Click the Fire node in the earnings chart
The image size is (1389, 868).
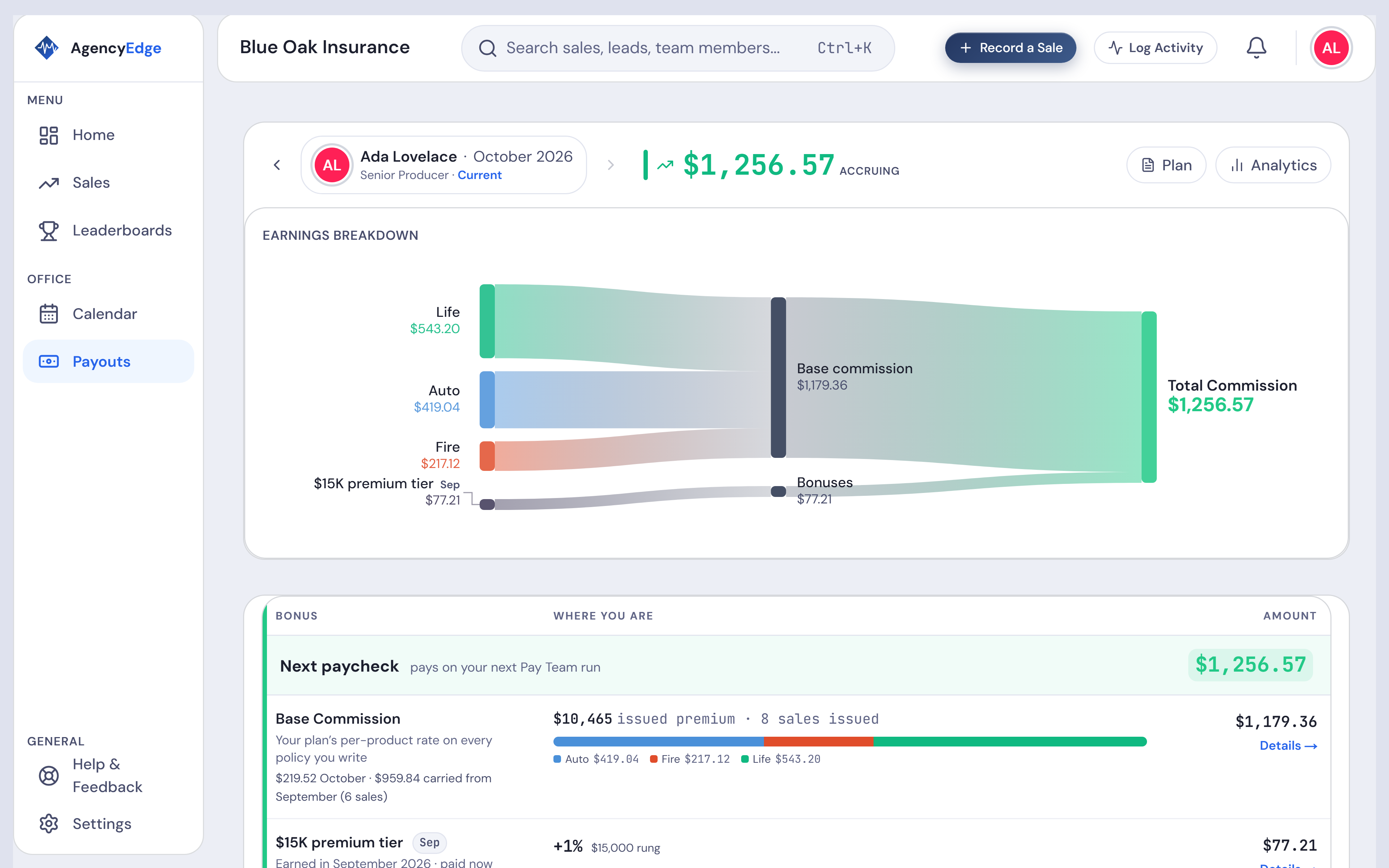487,456
